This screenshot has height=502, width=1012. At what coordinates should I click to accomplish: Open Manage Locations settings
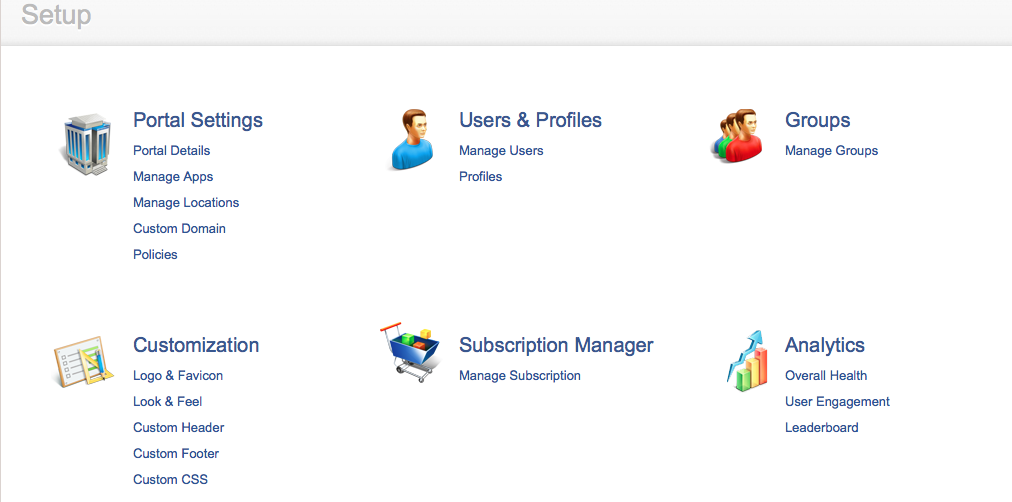point(186,203)
